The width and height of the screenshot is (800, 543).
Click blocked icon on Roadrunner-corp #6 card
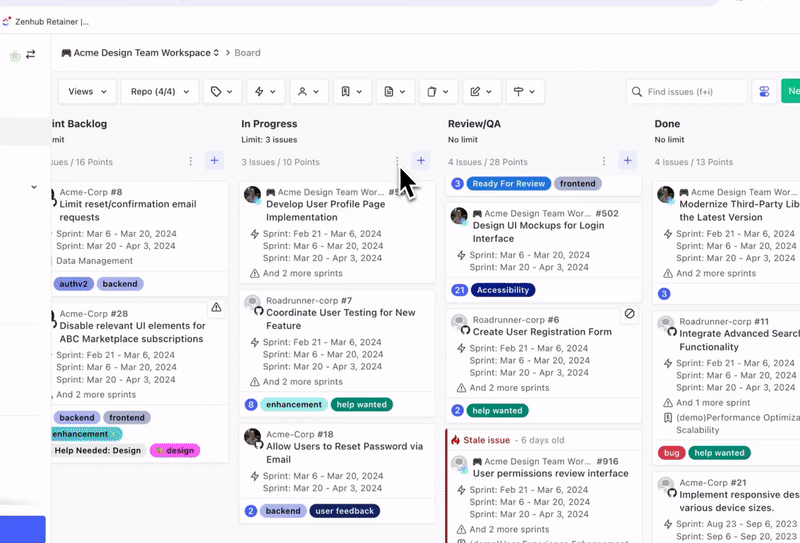pos(630,313)
